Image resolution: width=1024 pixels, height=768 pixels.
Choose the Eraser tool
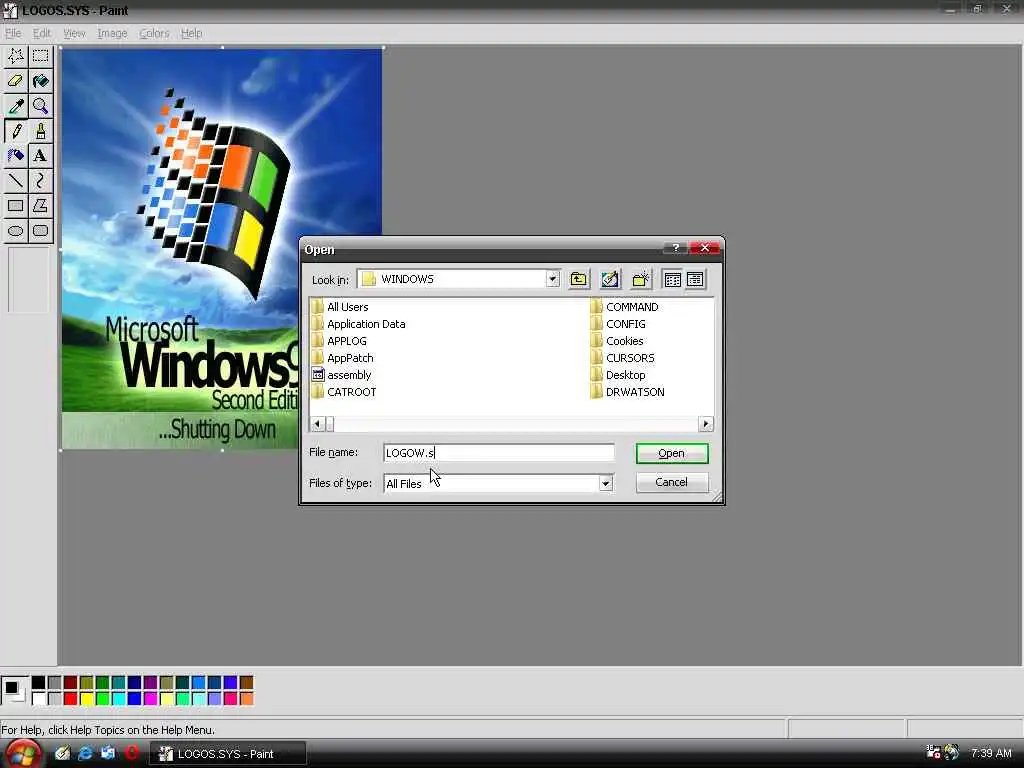click(x=16, y=81)
